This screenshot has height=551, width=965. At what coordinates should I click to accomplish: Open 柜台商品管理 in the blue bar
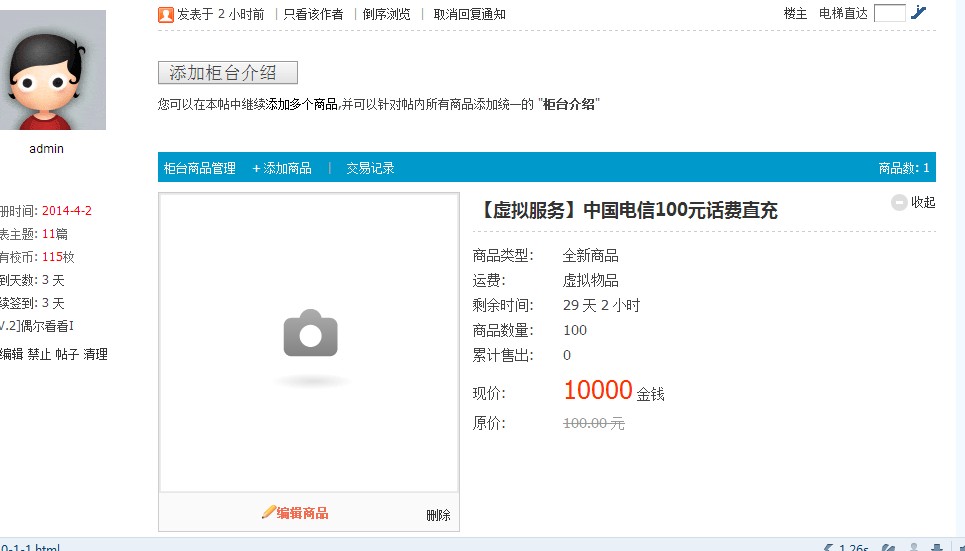pos(199,168)
